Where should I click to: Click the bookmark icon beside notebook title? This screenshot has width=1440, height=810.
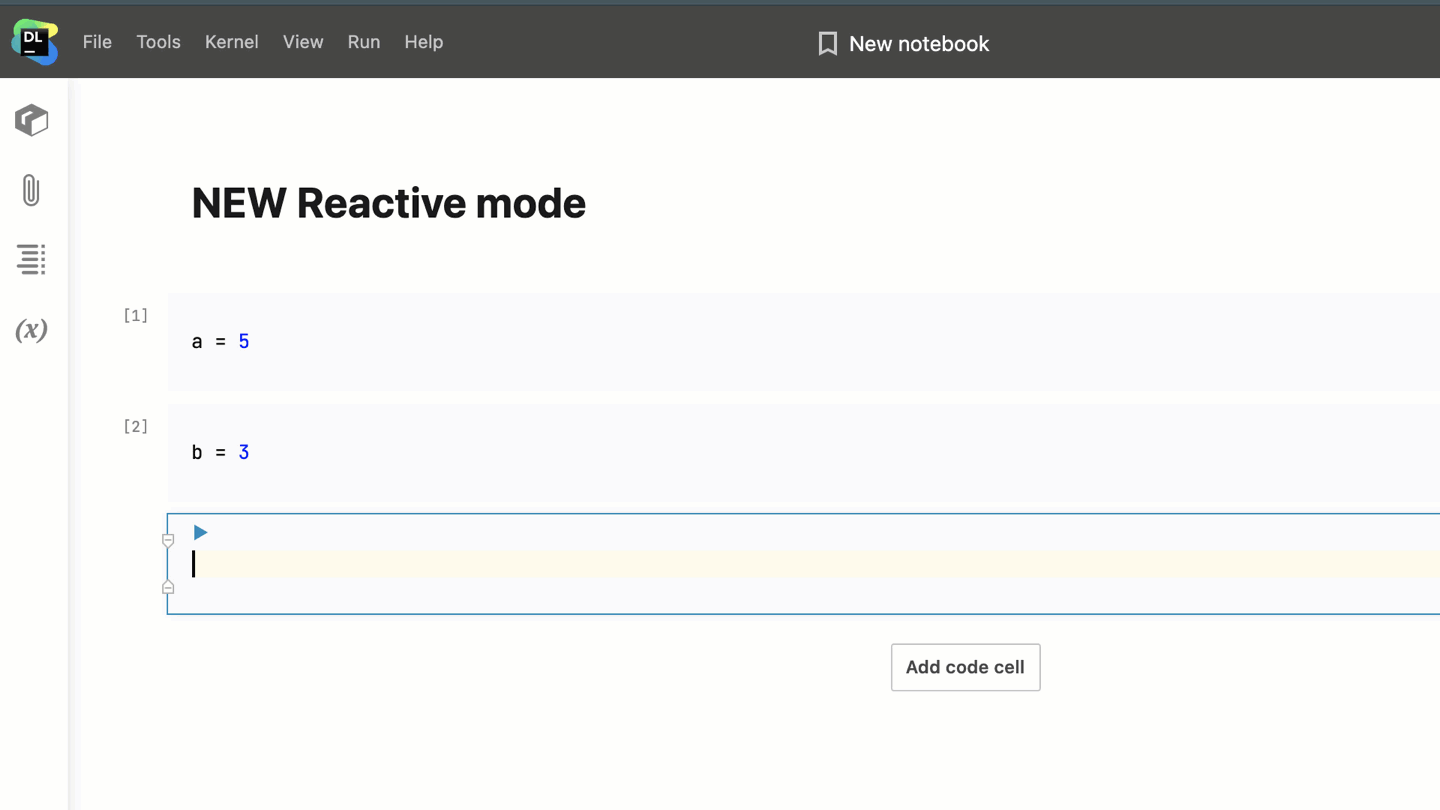(x=827, y=44)
